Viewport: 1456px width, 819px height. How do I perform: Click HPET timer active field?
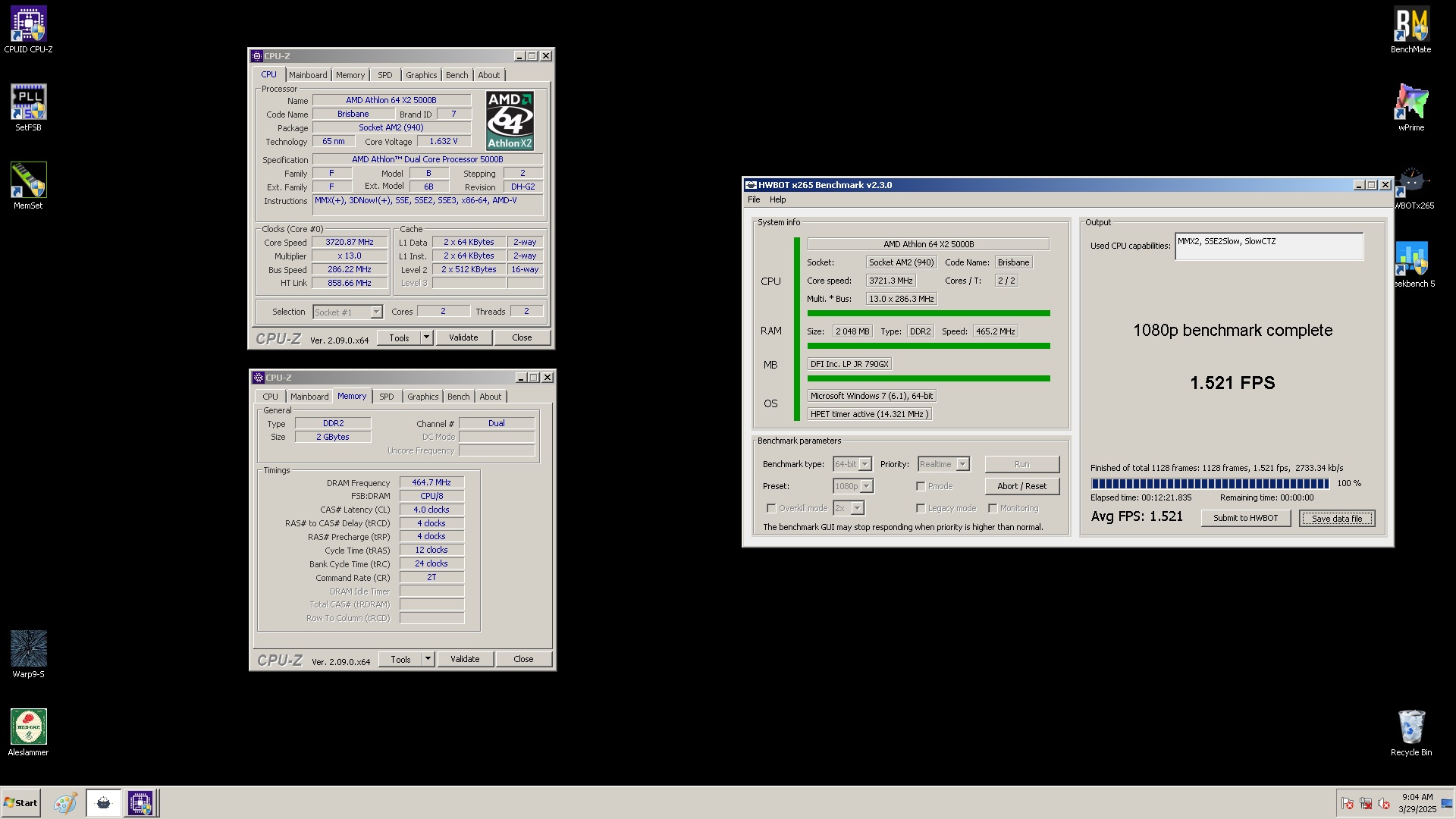(x=869, y=414)
